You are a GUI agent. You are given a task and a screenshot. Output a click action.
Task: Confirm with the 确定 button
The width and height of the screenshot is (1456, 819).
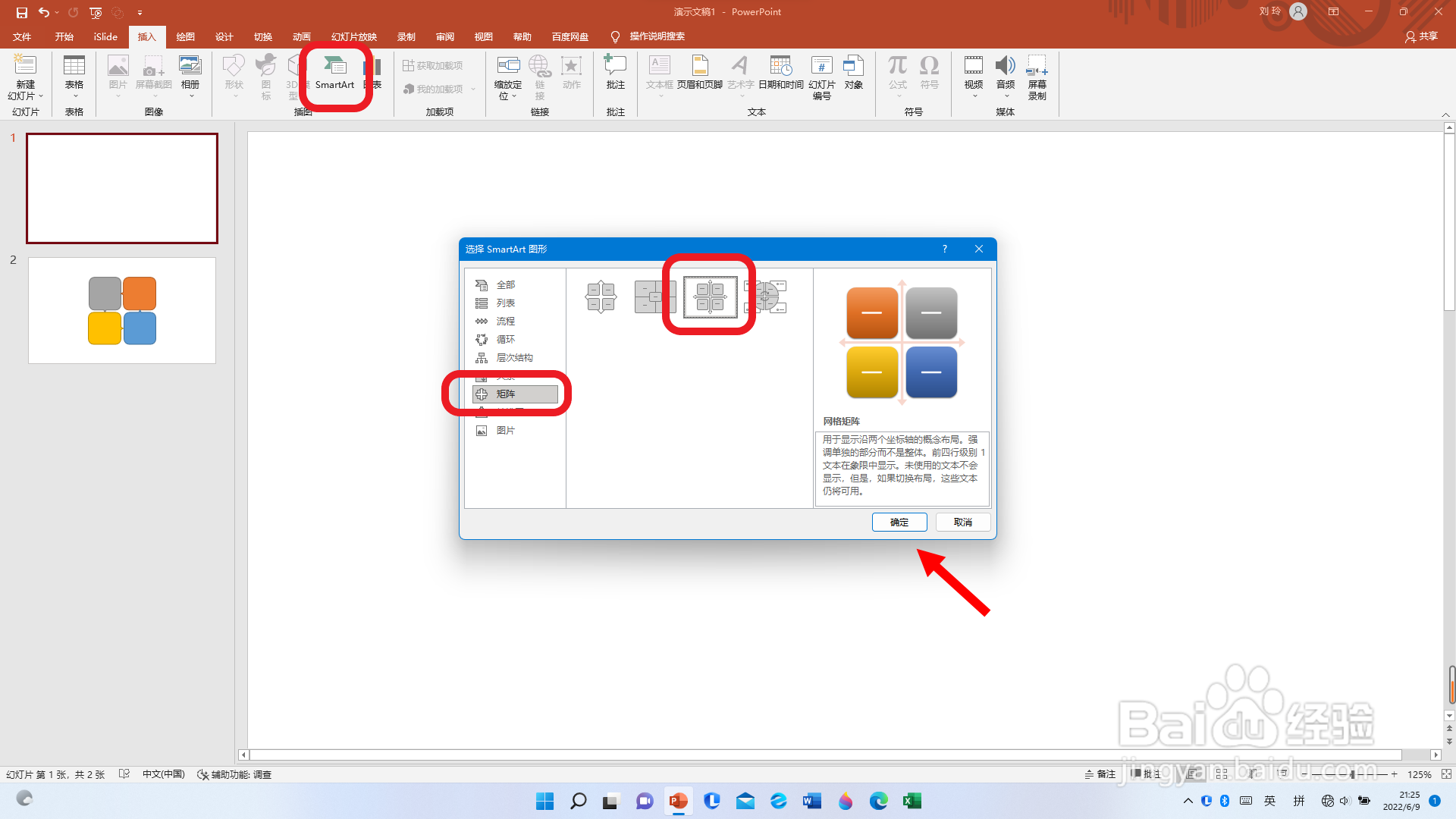(x=899, y=522)
